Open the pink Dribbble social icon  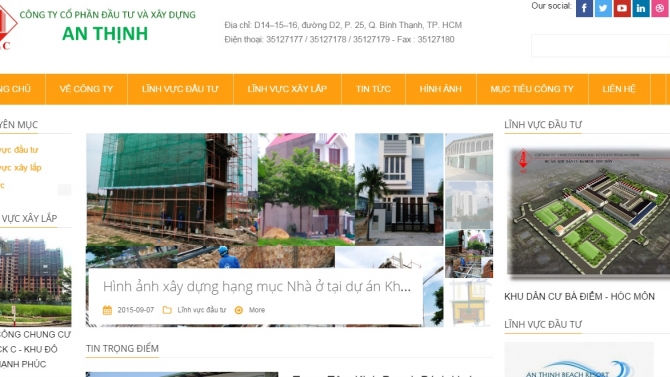pos(660,8)
